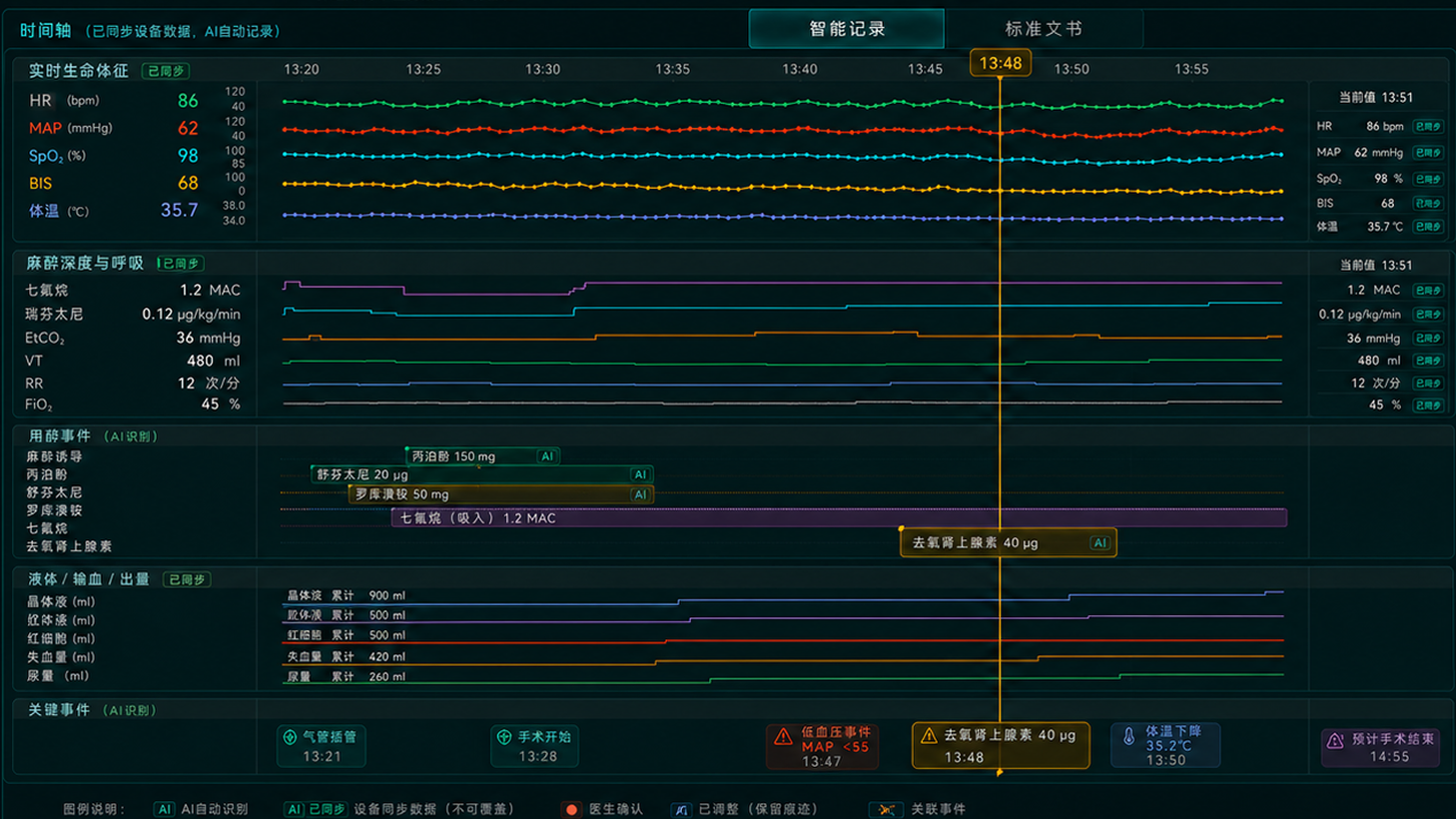Open the 低血压事件 MAP <55 event card
This screenshot has width=1456, height=819.
(x=822, y=746)
